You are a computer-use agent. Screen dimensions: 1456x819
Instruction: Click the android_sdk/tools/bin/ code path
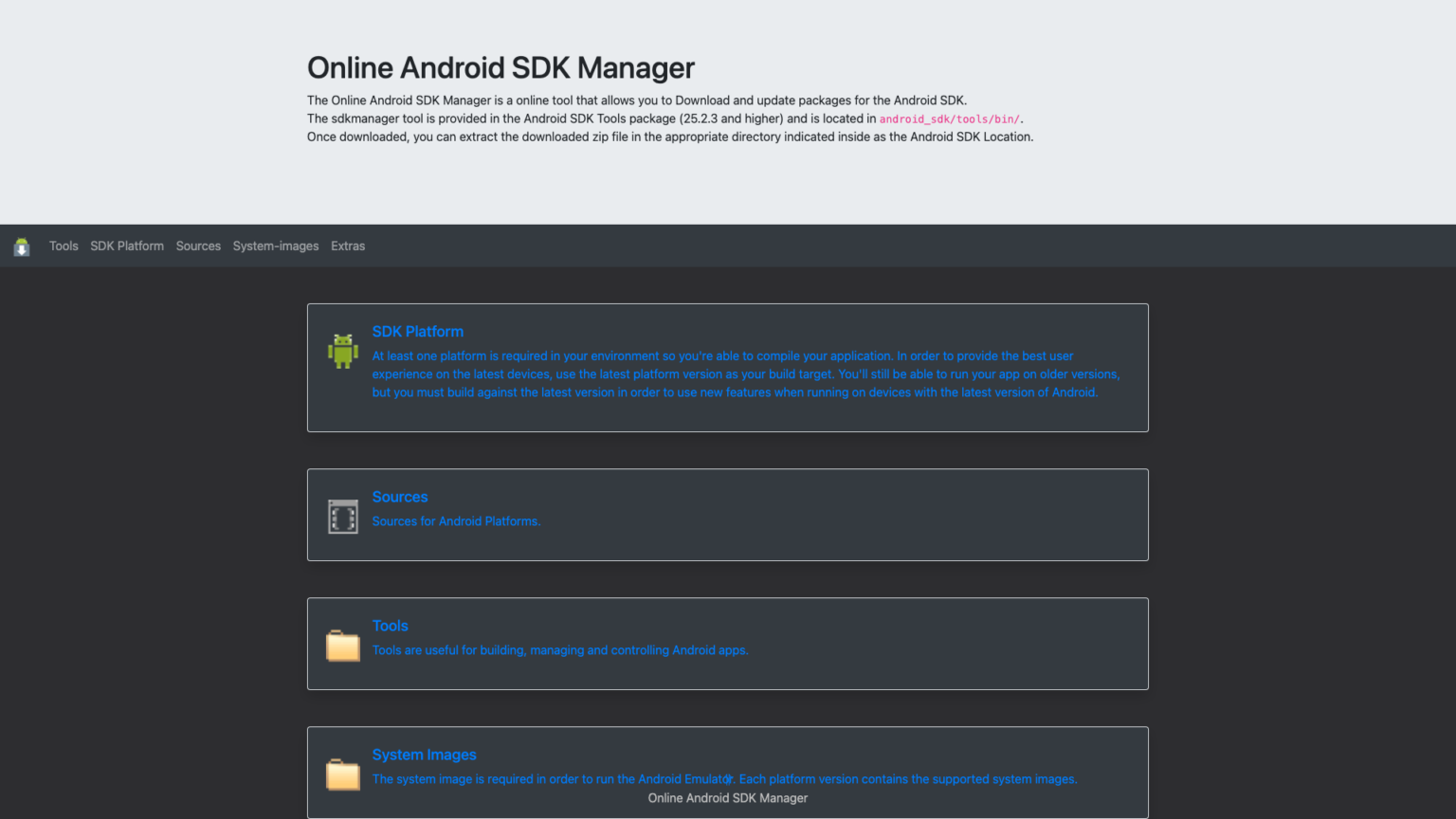click(949, 119)
